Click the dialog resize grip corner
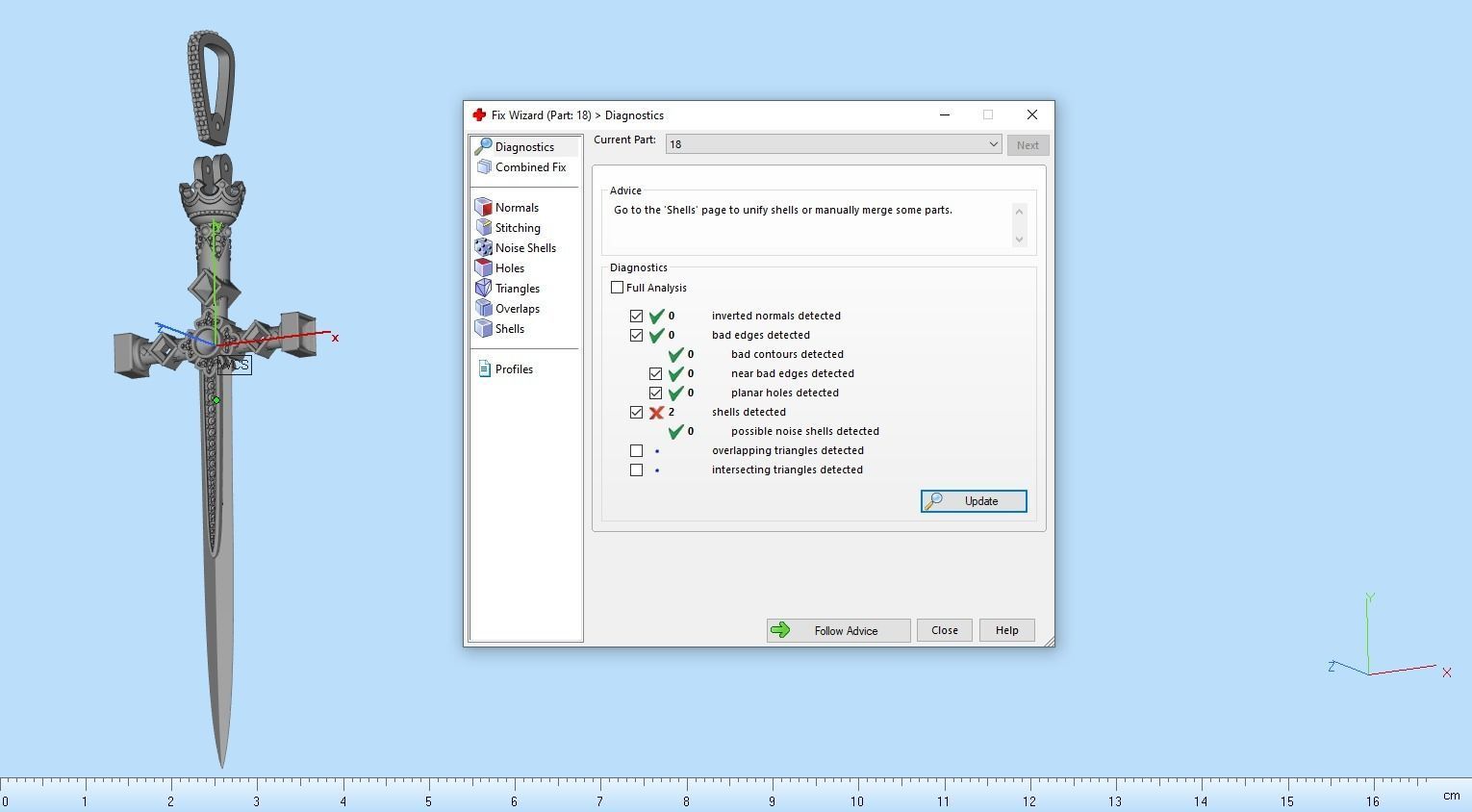 click(x=1048, y=641)
